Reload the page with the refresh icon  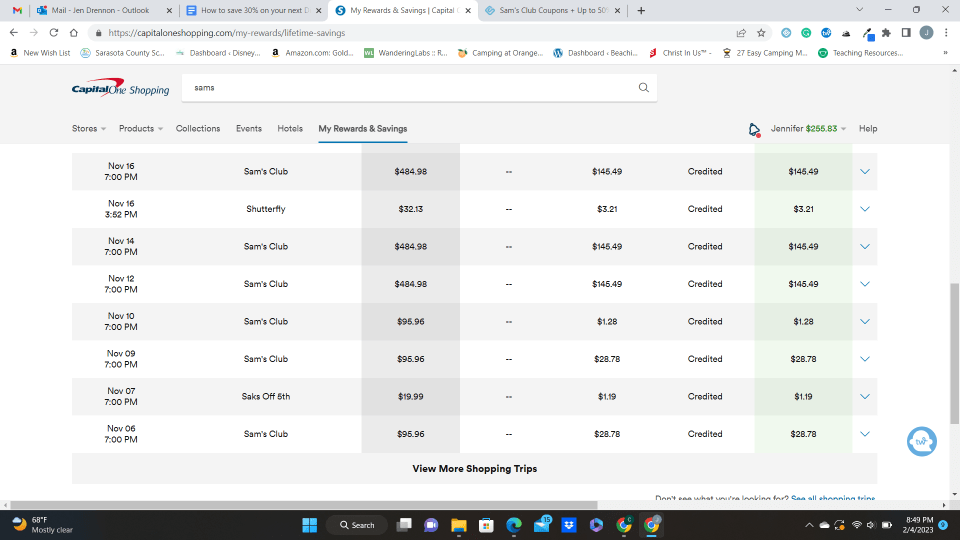[x=54, y=32]
